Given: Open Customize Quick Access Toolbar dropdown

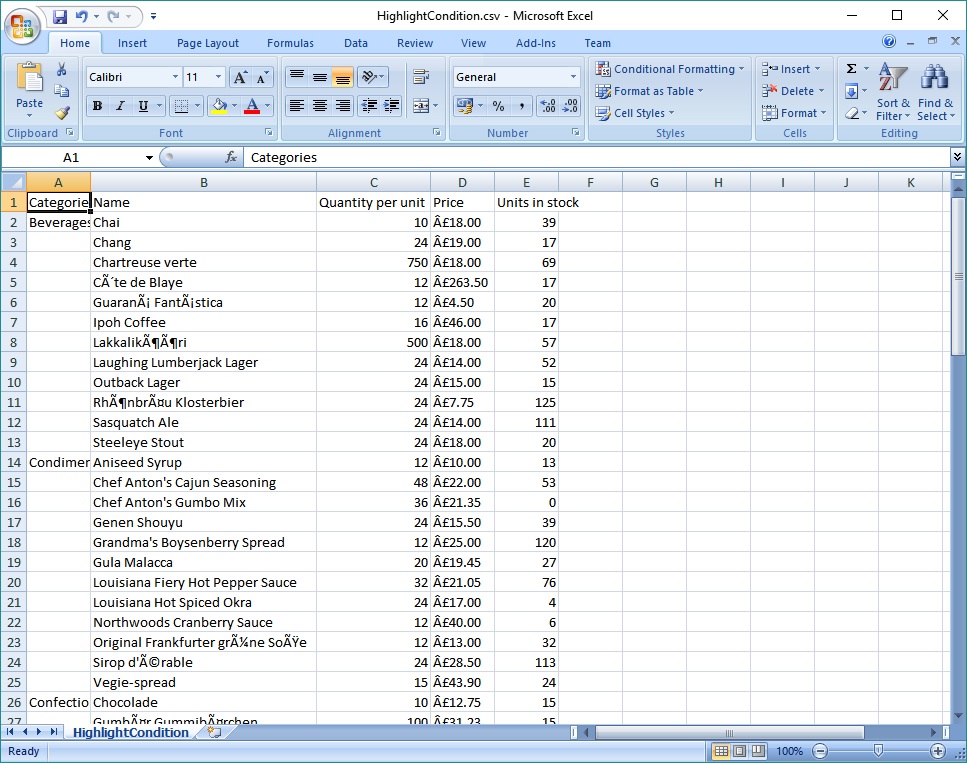Looking at the screenshot, I should [x=154, y=17].
